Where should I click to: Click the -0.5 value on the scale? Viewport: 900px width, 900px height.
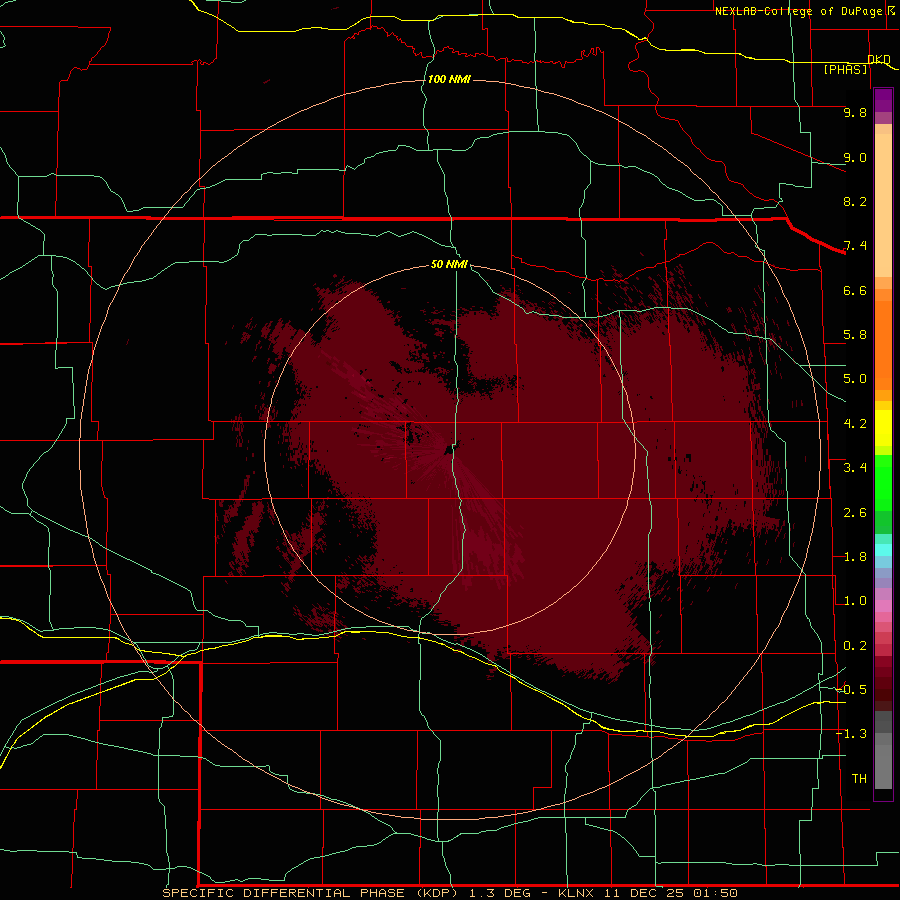click(851, 690)
